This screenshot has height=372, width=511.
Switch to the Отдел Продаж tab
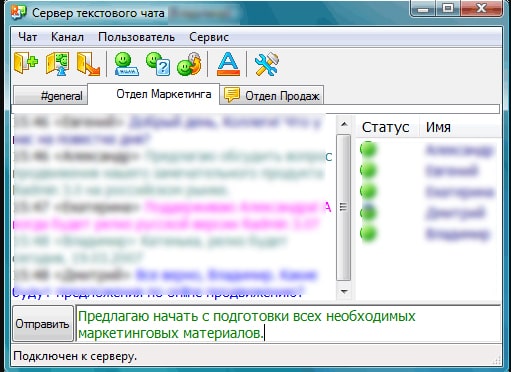(272, 96)
